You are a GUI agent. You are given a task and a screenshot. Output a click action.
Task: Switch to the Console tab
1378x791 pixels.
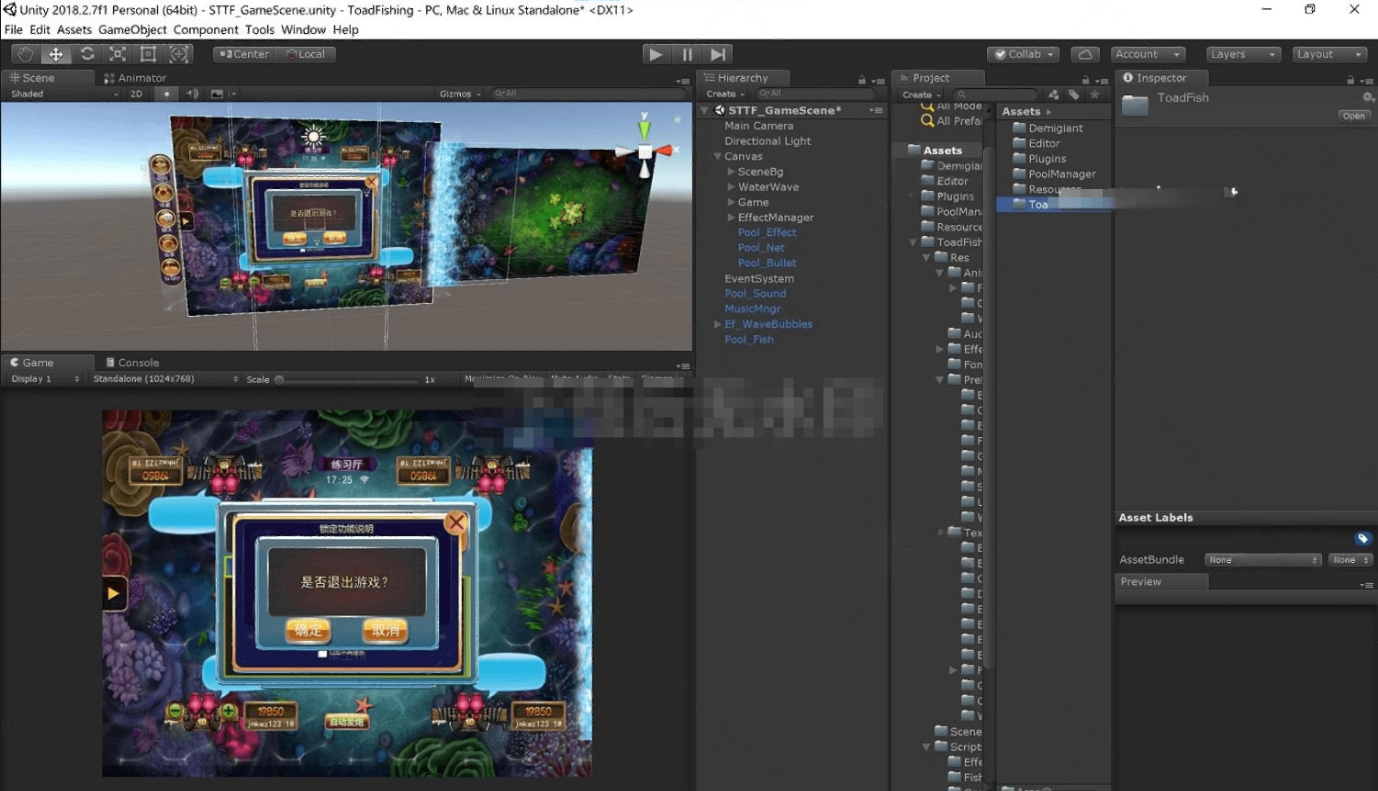coord(131,363)
